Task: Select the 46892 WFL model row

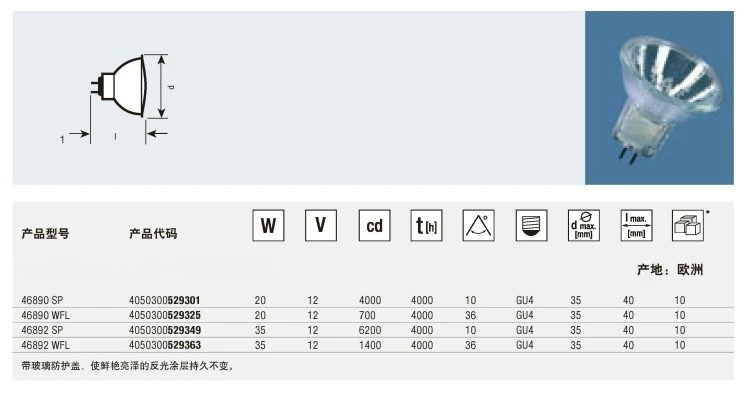Action: (373, 345)
